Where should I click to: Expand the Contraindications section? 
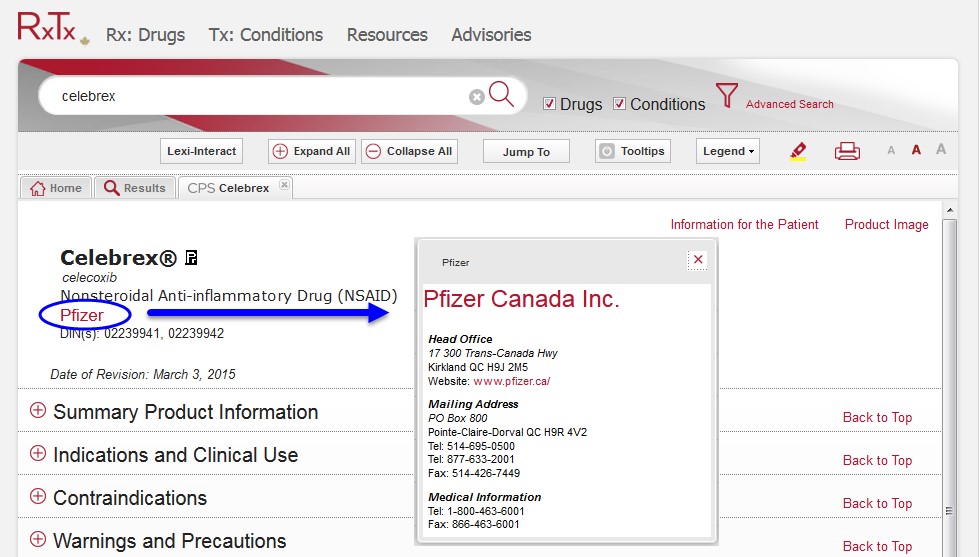[x=38, y=496]
